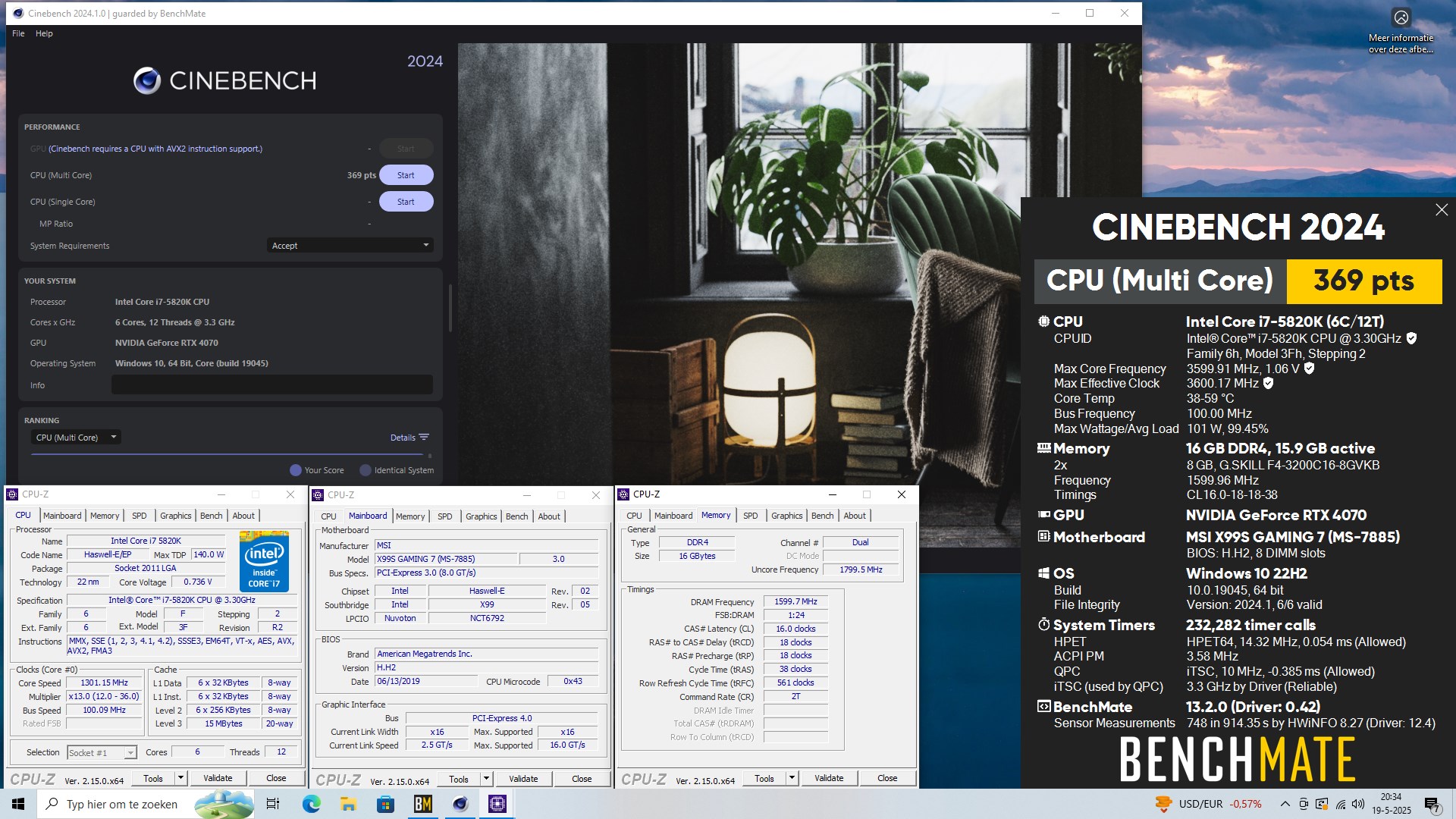
Task: Open Windows Start menu
Action: point(18,804)
